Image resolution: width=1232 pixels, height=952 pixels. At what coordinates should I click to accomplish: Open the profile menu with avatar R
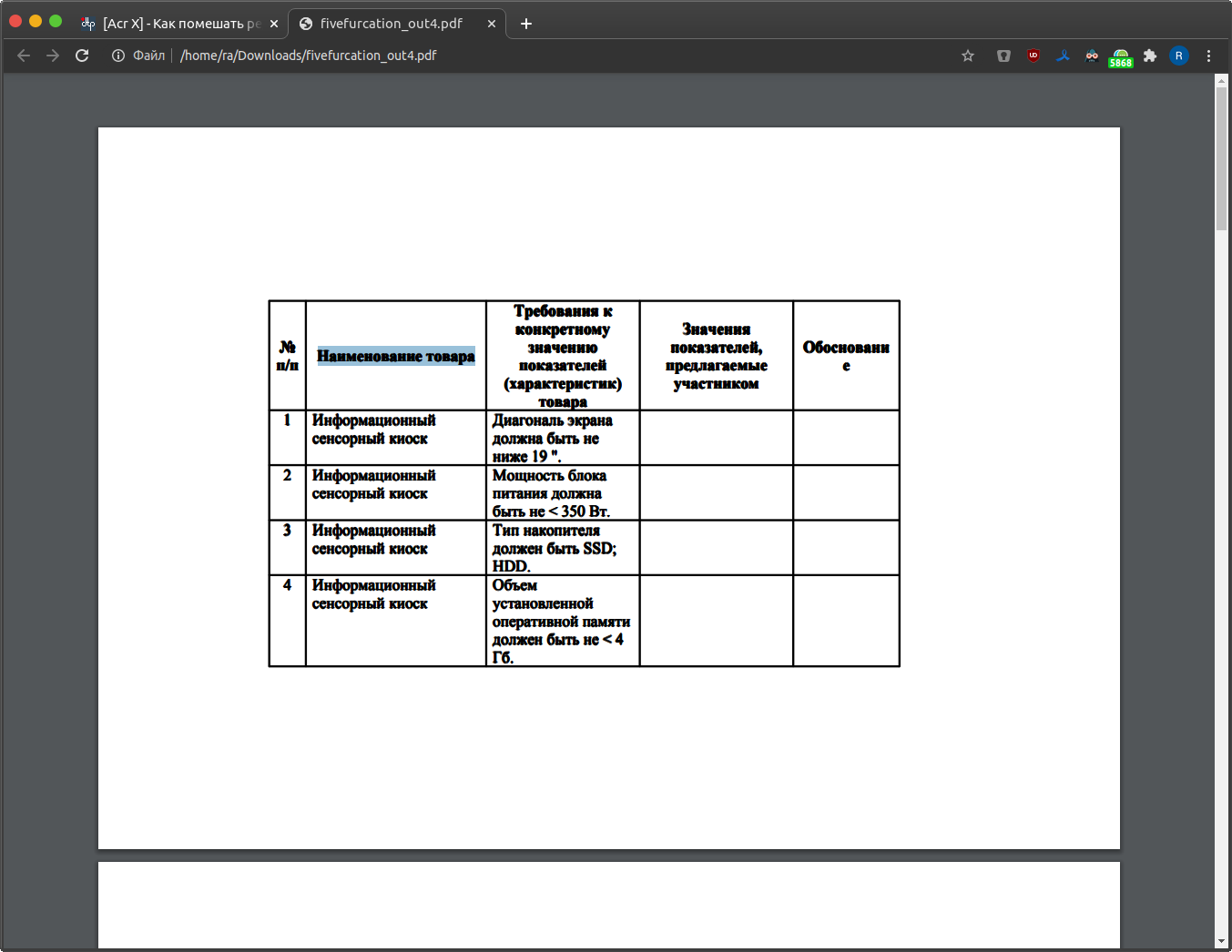click(x=1179, y=56)
